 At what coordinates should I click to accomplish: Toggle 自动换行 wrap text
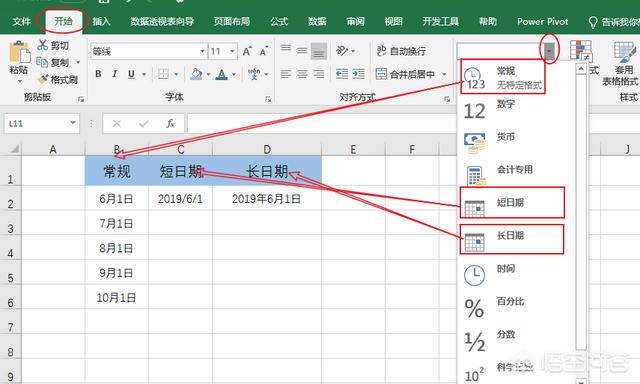401,51
